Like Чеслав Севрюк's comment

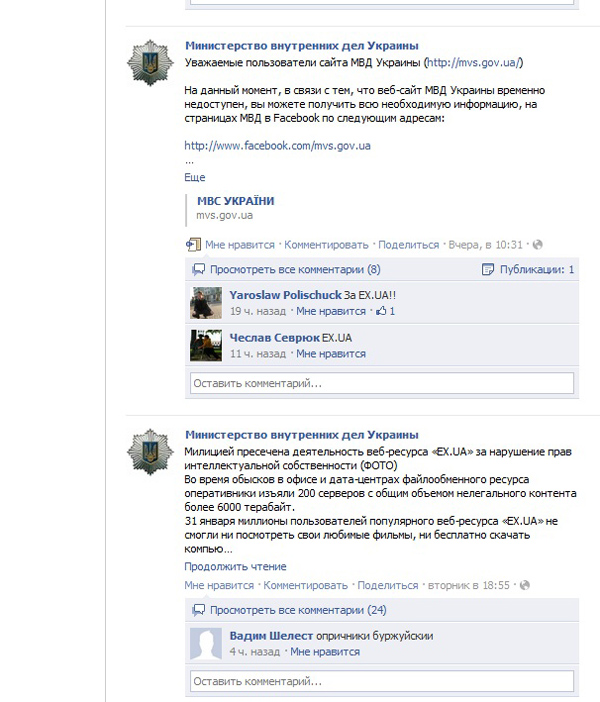331,354
